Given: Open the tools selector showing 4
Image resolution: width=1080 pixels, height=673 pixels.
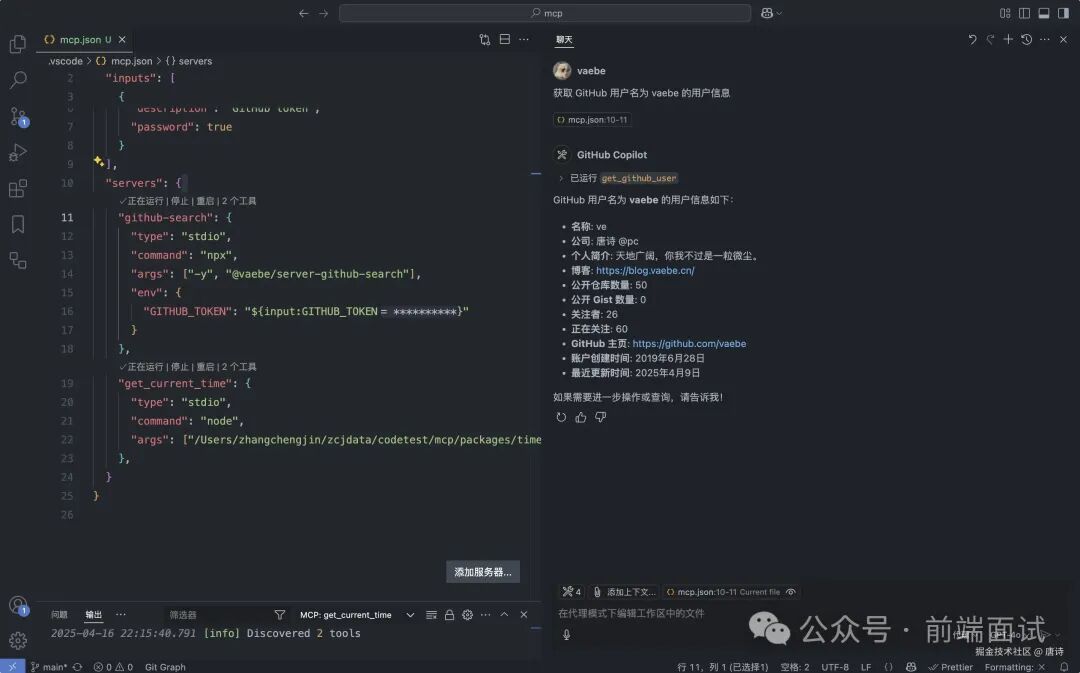Looking at the screenshot, I should point(571,592).
